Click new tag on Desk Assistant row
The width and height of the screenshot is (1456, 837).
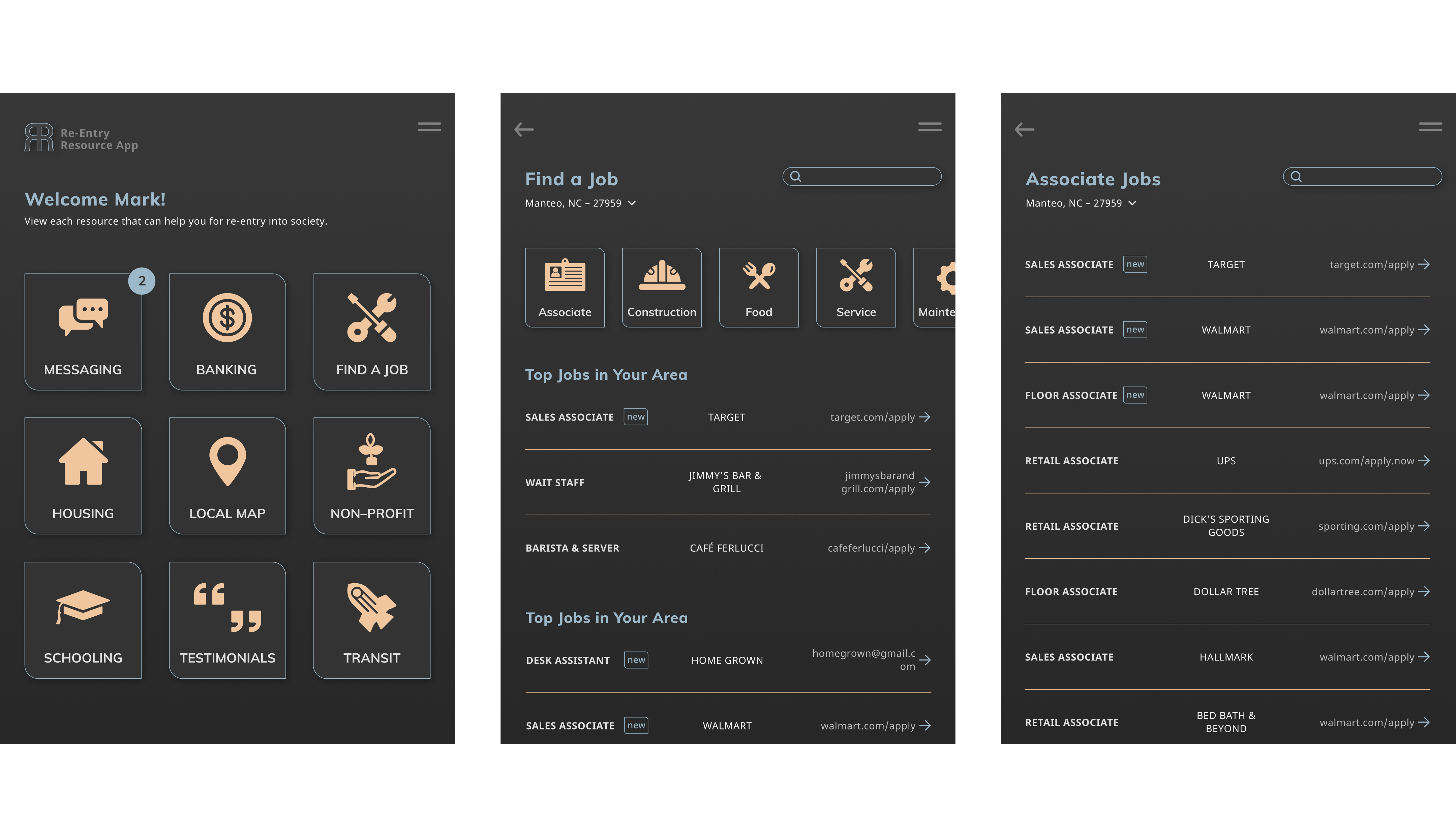(636, 660)
